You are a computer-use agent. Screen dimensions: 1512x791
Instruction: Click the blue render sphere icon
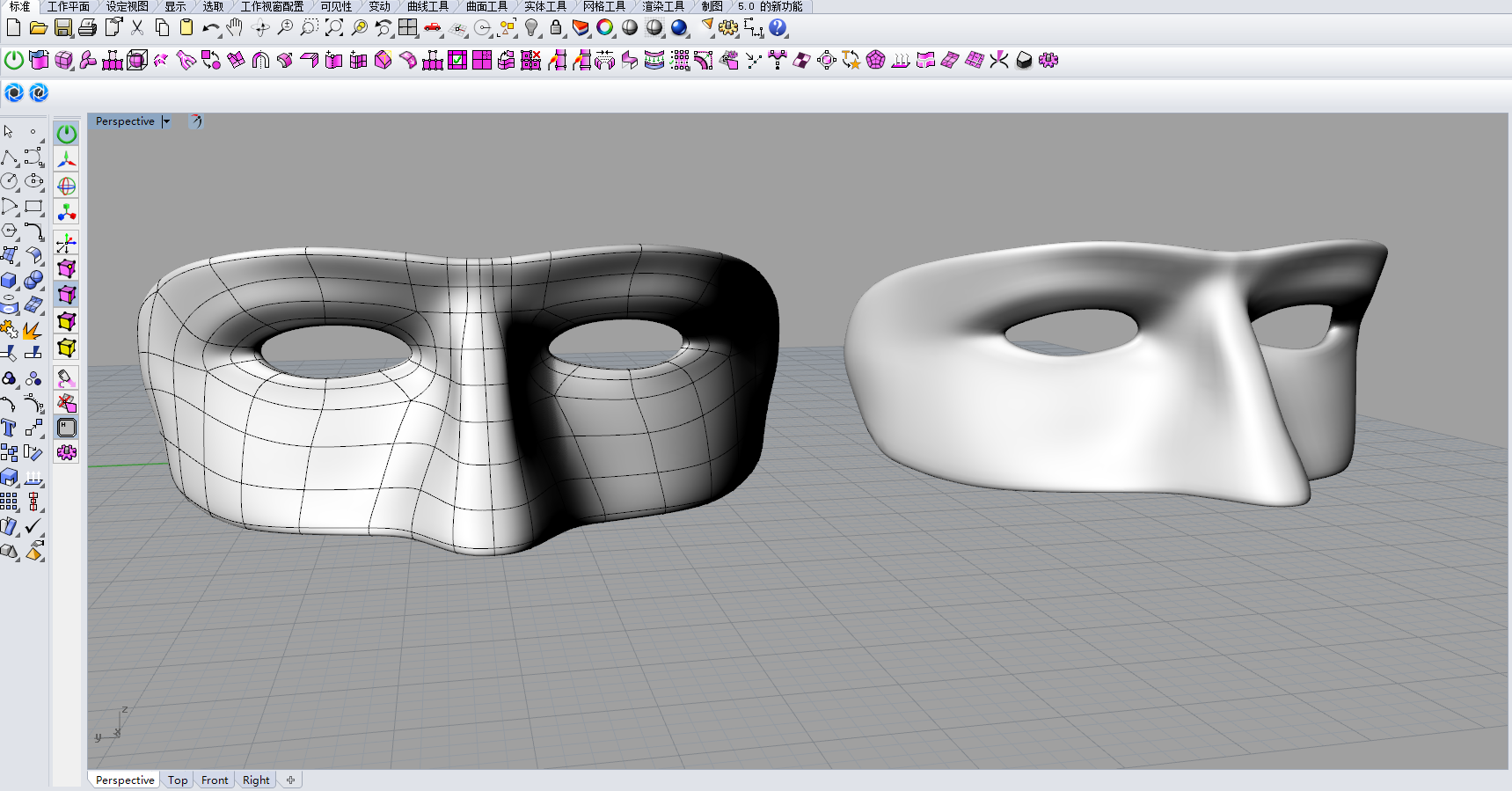coord(679,28)
